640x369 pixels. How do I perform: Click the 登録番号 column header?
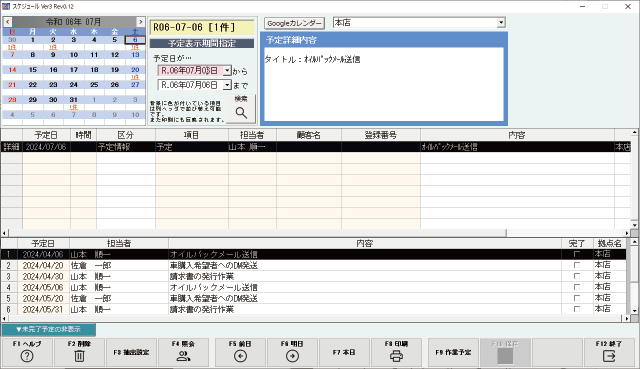pos(381,135)
